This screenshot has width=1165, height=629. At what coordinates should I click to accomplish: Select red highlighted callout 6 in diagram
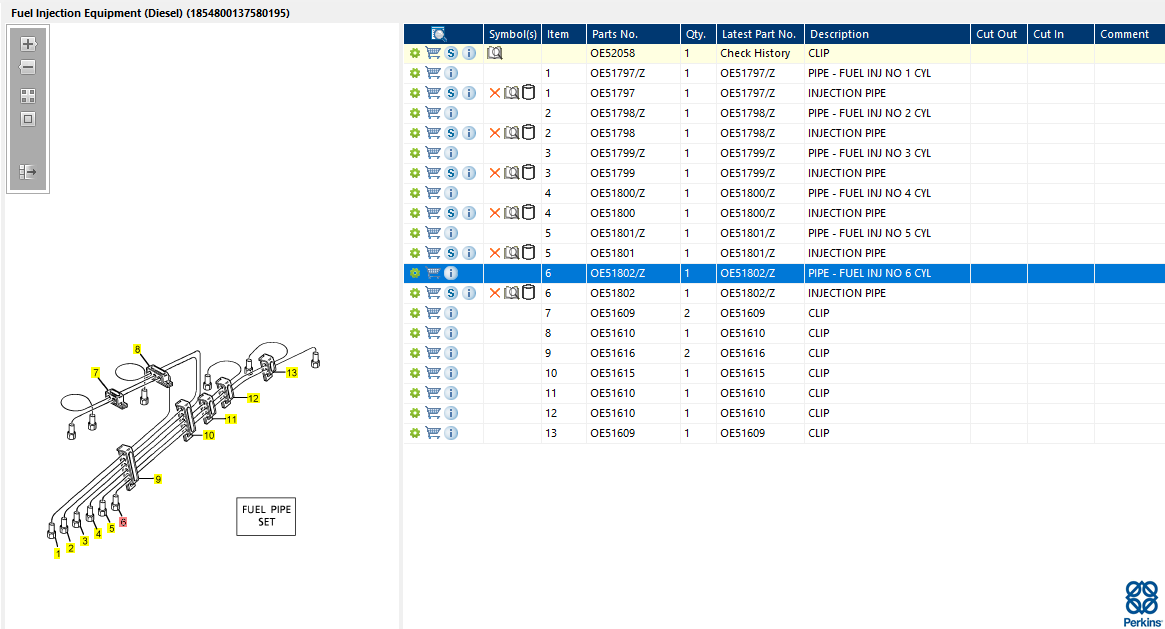123,522
